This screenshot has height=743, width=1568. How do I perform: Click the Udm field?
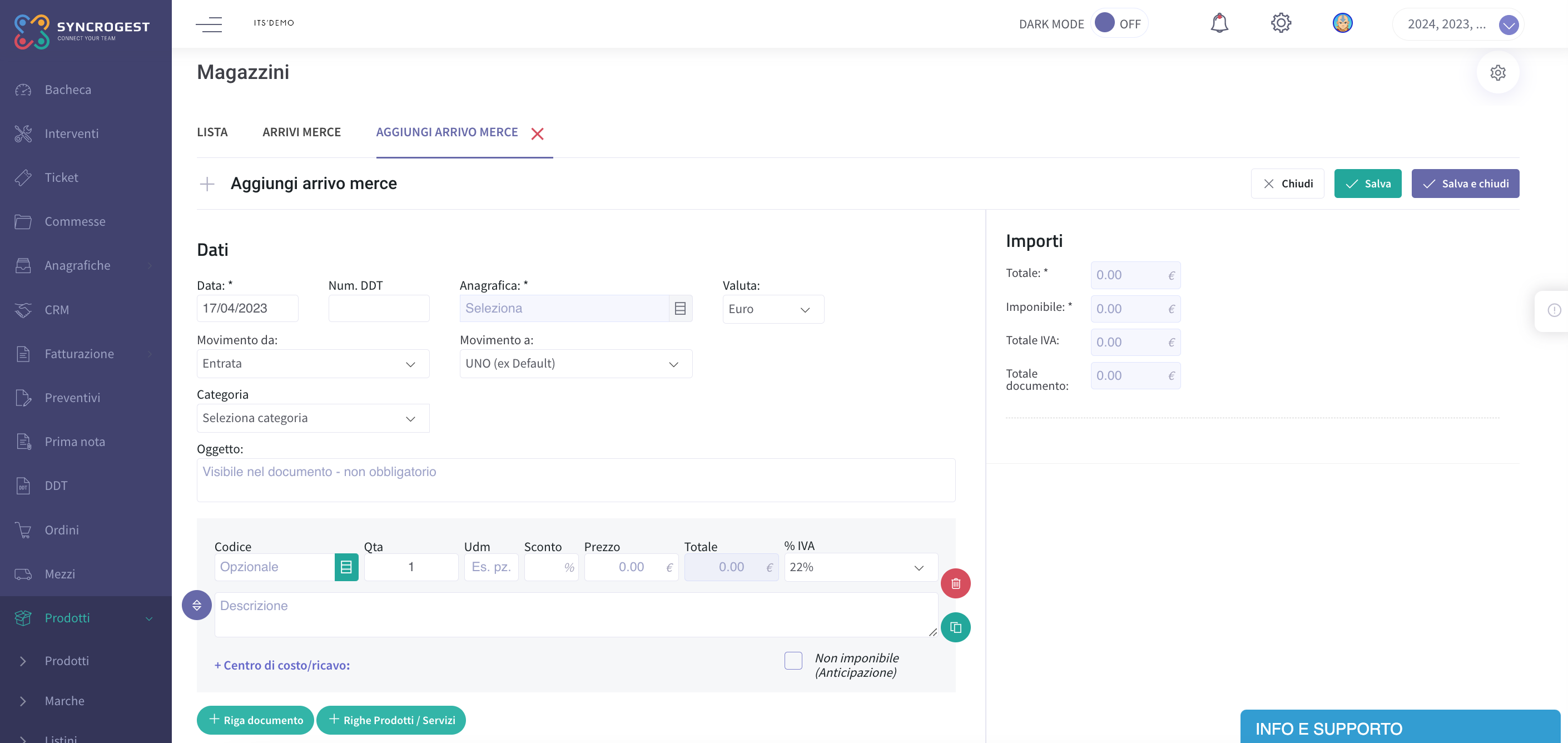pyautogui.click(x=490, y=567)
